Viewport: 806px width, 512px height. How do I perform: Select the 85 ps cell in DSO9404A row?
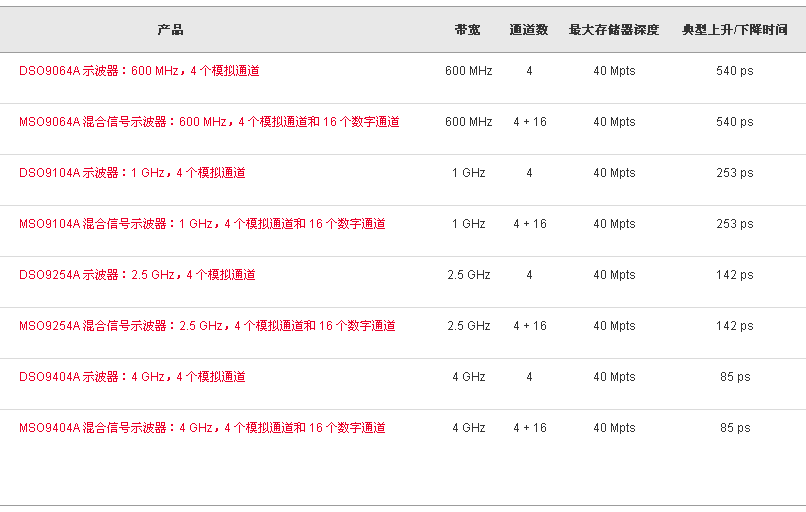coord(735,376)
